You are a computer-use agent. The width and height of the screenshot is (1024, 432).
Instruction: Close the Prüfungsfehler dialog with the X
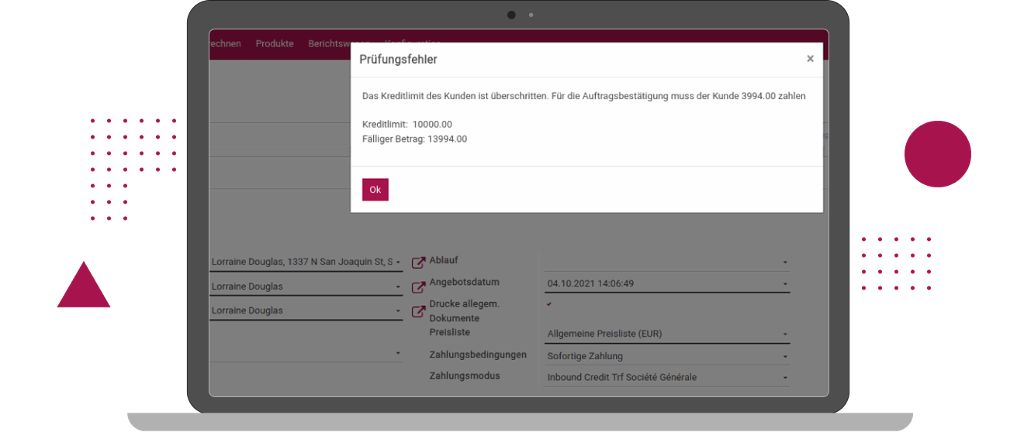(810, 59)
